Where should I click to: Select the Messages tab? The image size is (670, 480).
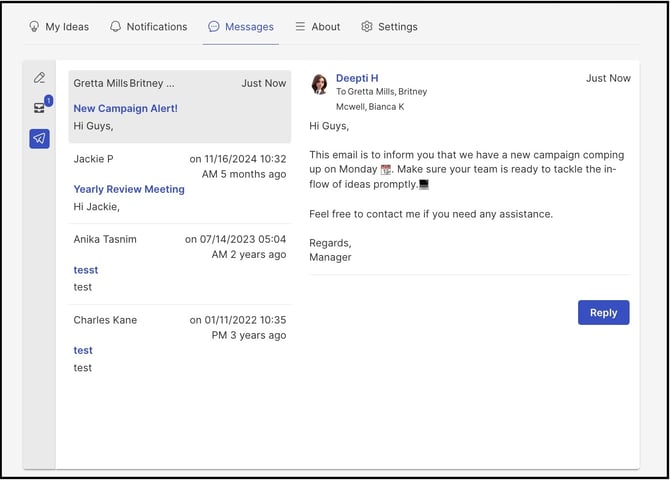click(x=241, y=27)
